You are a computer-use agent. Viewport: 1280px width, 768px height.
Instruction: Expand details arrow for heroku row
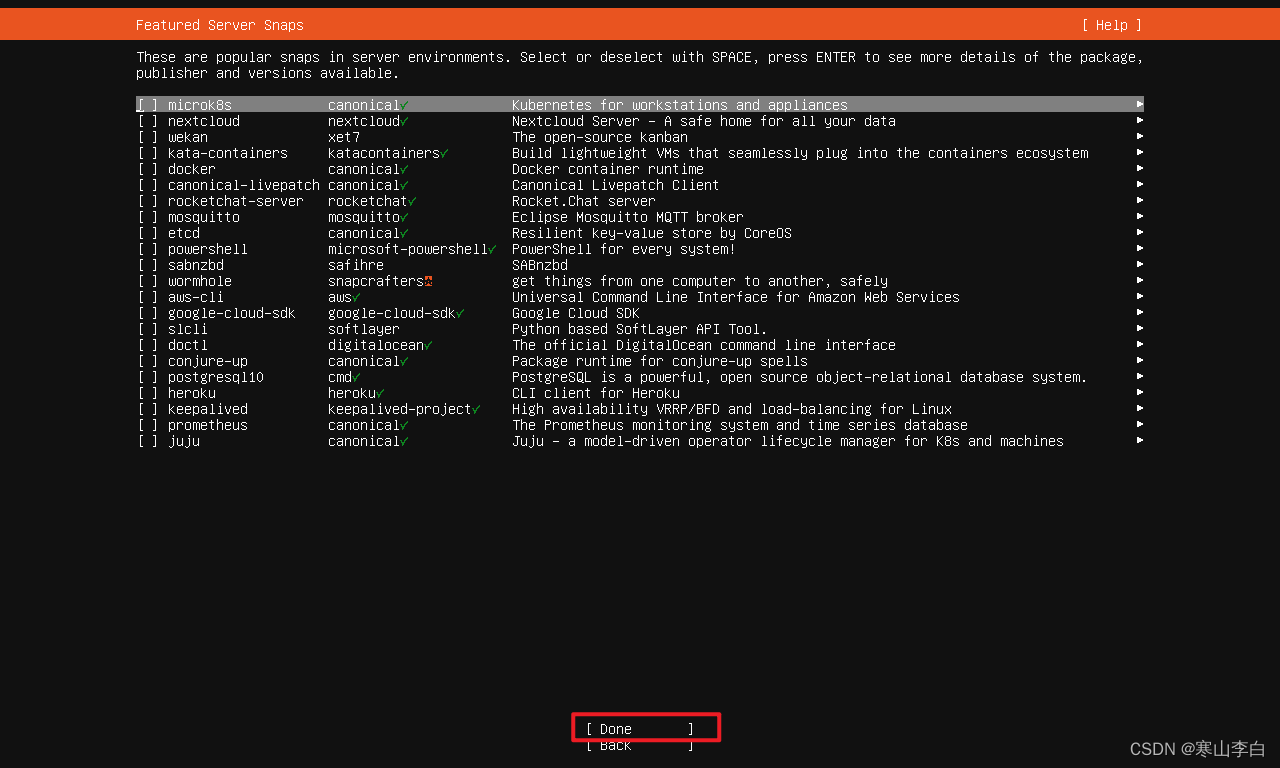coord(1140,393)
